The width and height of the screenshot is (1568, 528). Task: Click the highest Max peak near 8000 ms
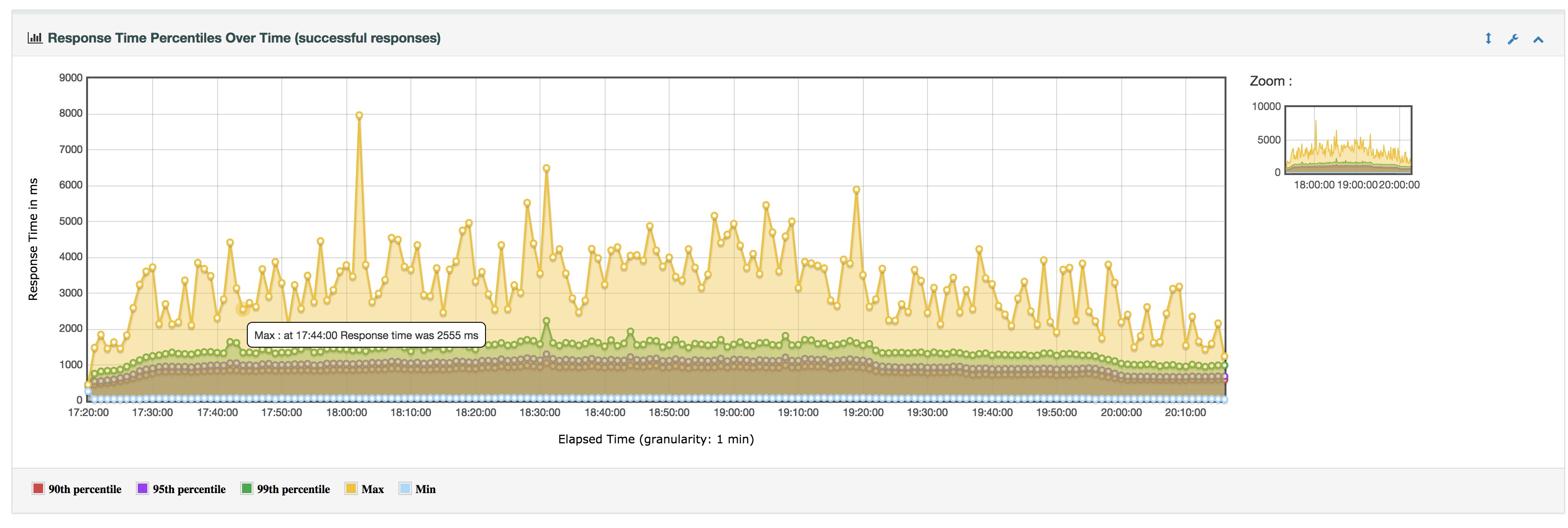click(359, 116)
